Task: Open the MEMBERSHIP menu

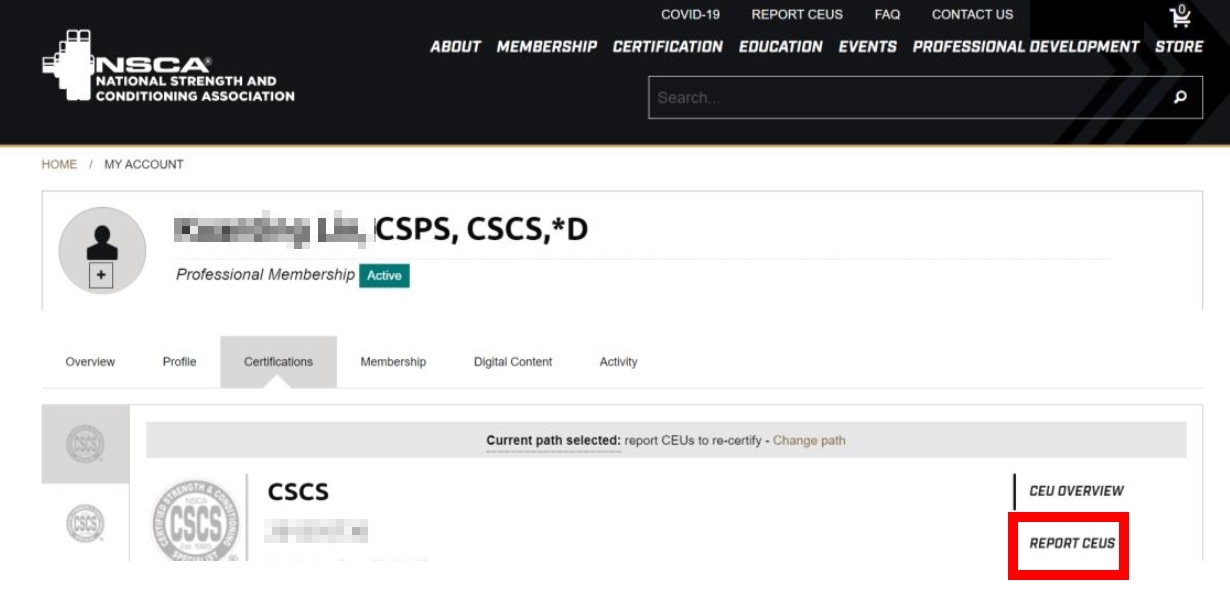Action: point(546,46)
